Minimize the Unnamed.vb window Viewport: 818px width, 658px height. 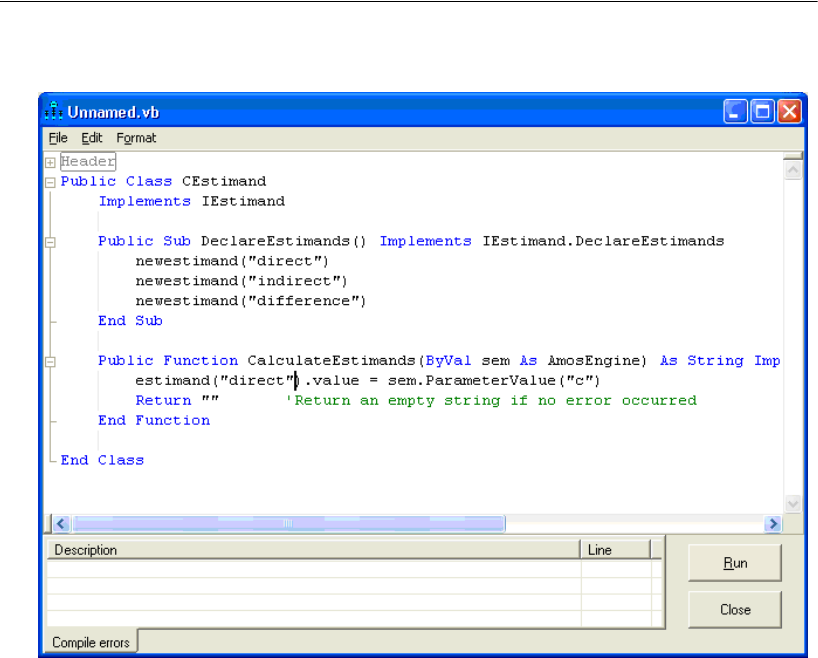pos(736,111)
